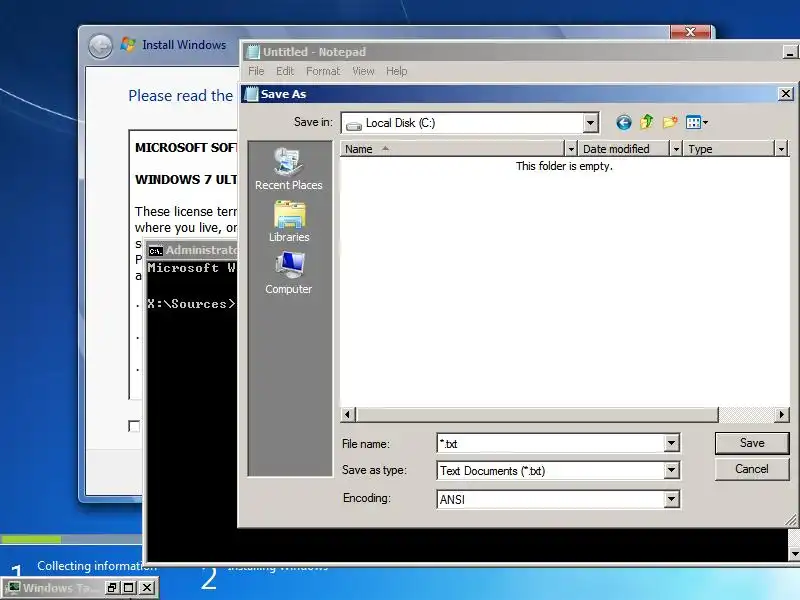
Task: Expand the Save in location dropdown
Action: coord(590,122)
